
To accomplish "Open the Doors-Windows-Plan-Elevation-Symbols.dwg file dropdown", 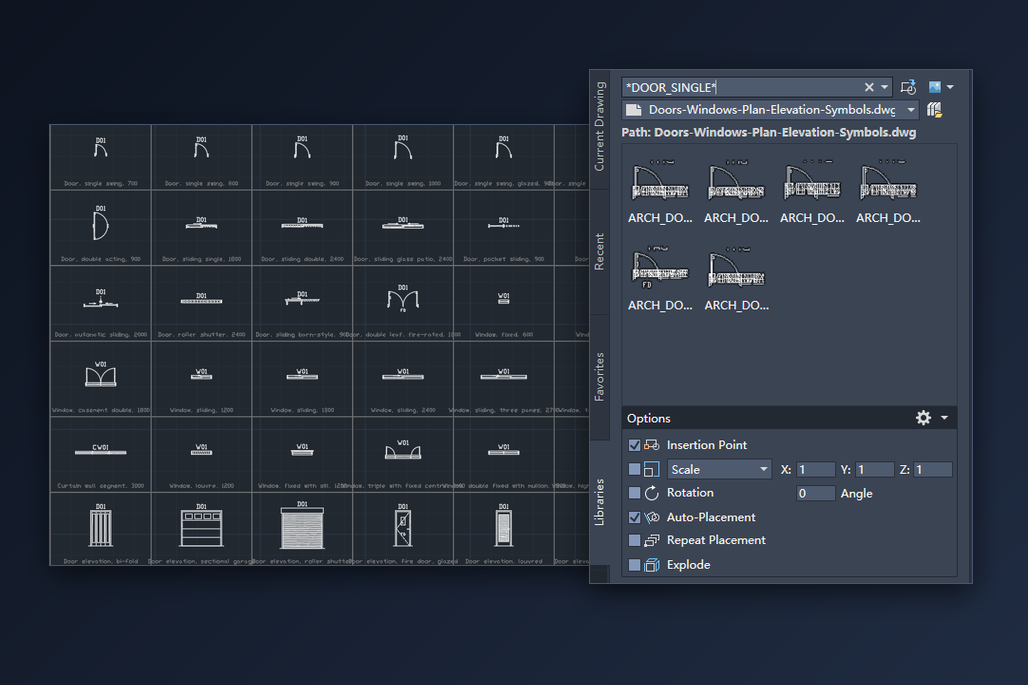I will (911, 110).
